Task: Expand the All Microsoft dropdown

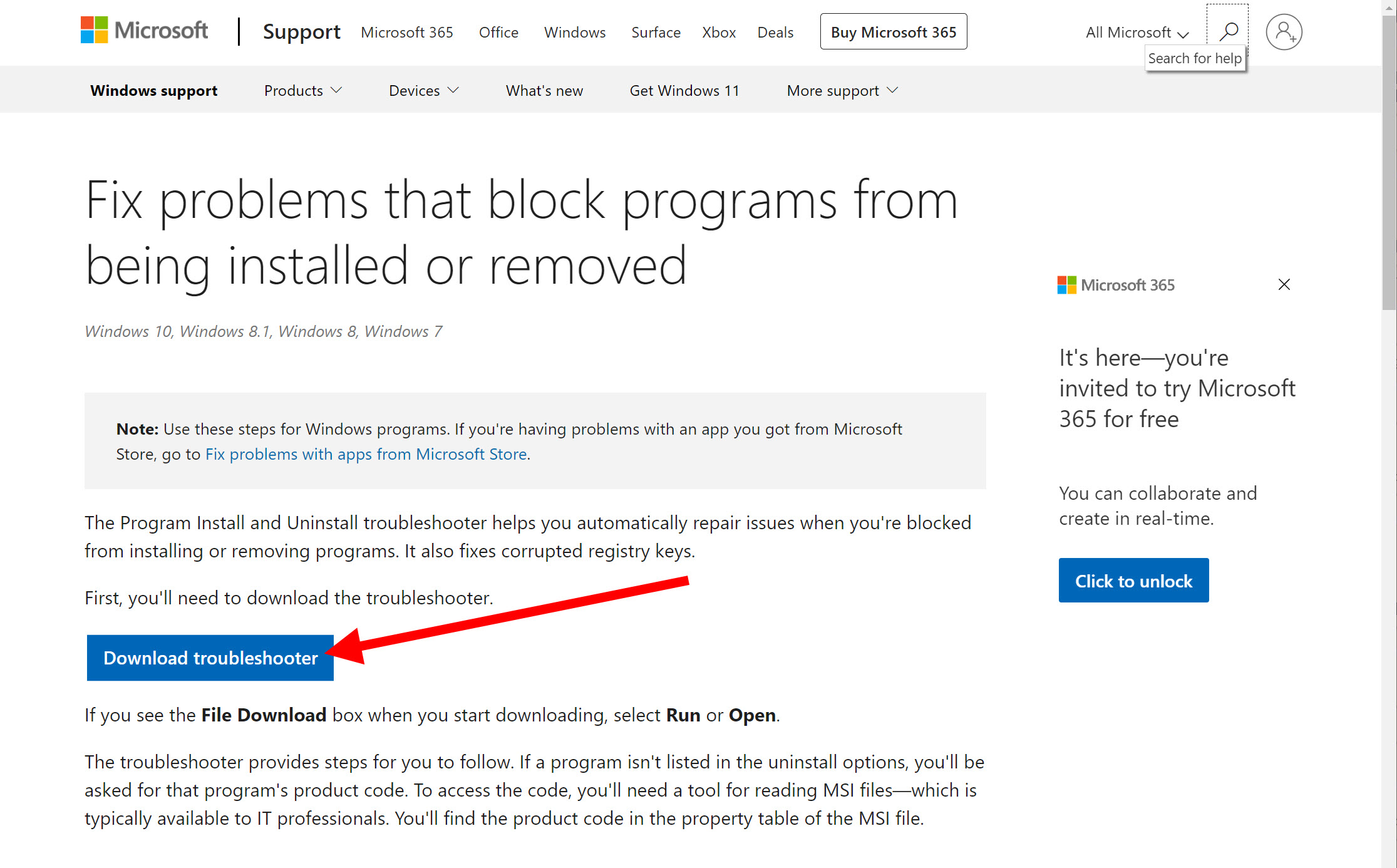Action: 1137,33
